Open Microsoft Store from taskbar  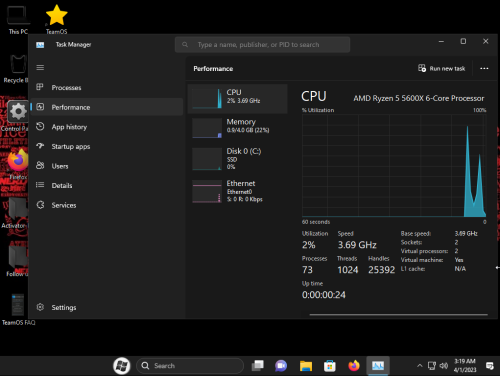pos(330,366)
